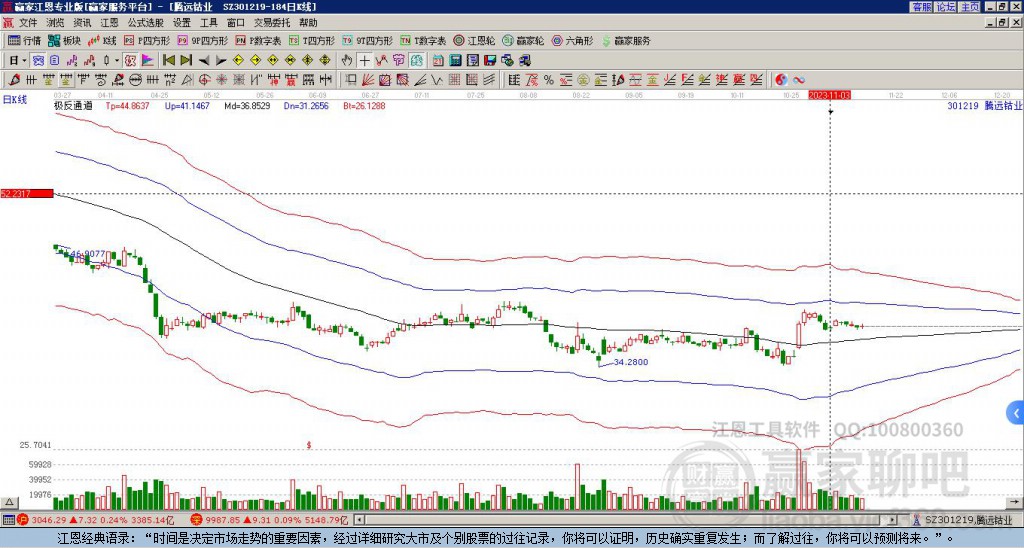This screenshot has width=1024, height=548.
Task: Open the 浏览 menu
Action: [x=55, y=23]
